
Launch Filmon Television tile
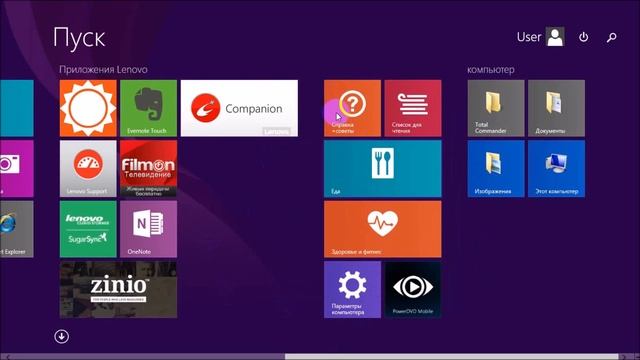(x=149, y=169)
